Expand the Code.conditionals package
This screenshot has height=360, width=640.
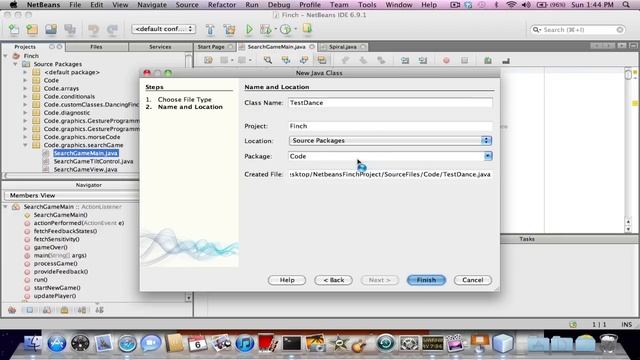pos(25,96)
